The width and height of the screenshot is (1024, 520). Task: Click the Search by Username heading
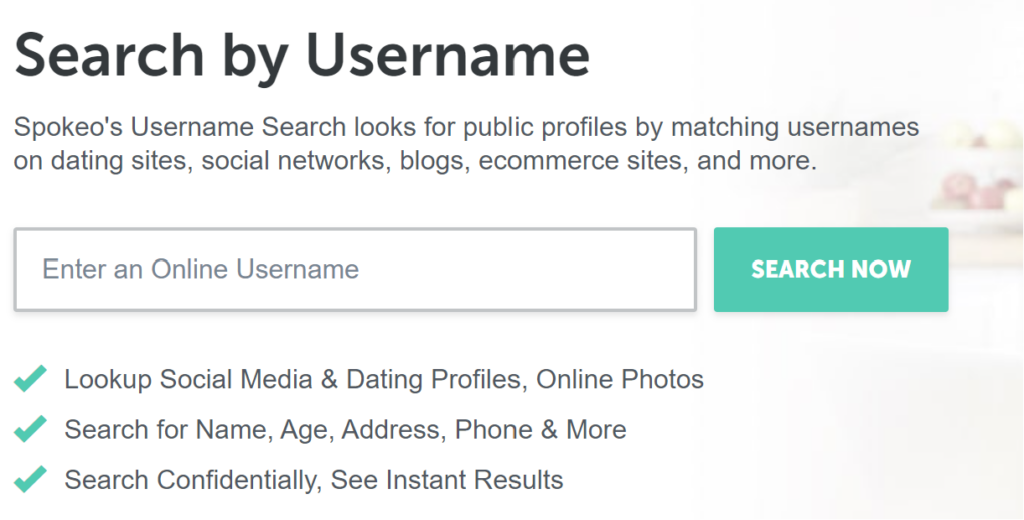301,54
